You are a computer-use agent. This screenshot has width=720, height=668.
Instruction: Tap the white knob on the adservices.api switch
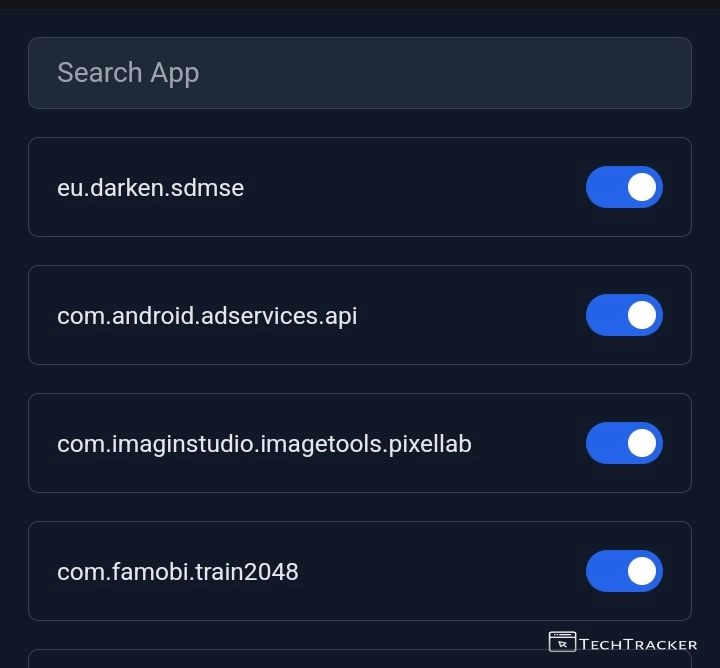click(642, 315)
